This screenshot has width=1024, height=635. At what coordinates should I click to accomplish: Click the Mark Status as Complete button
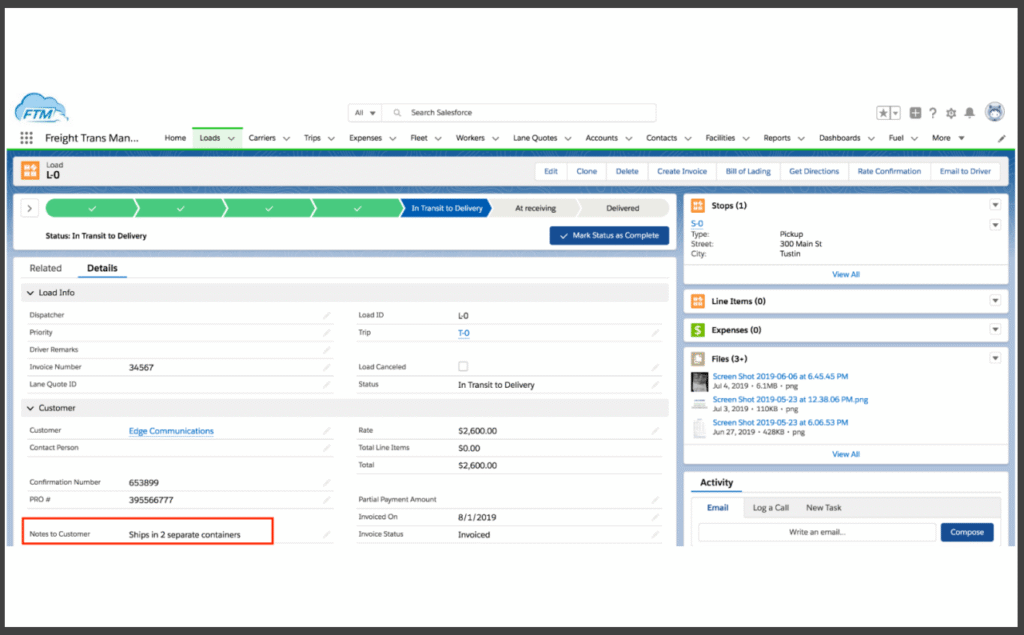(x=608, y=235)
